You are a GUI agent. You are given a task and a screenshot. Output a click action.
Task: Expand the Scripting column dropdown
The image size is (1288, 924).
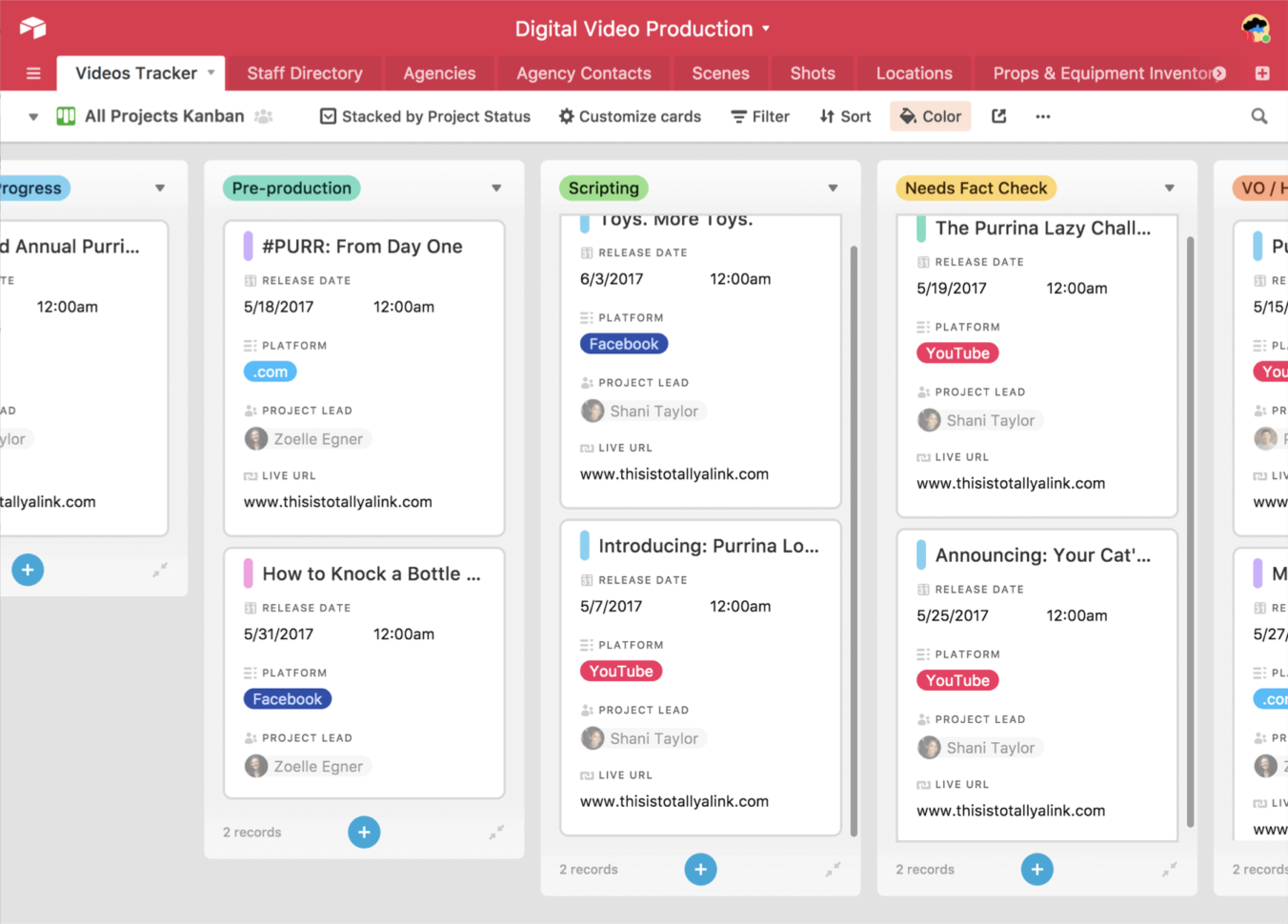(x=834, y=188)
